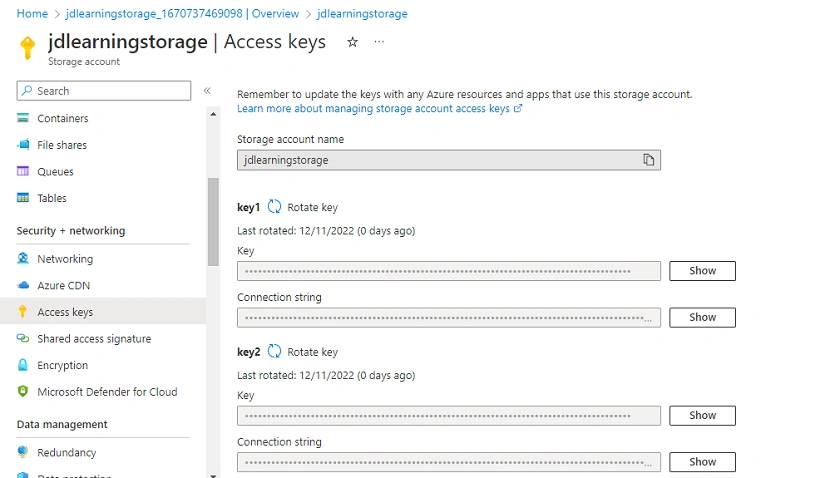Viewport: 840px width, 478px height.
Task: Click the File shares icon
Action: pyautogui.click(x=23, y=145)
